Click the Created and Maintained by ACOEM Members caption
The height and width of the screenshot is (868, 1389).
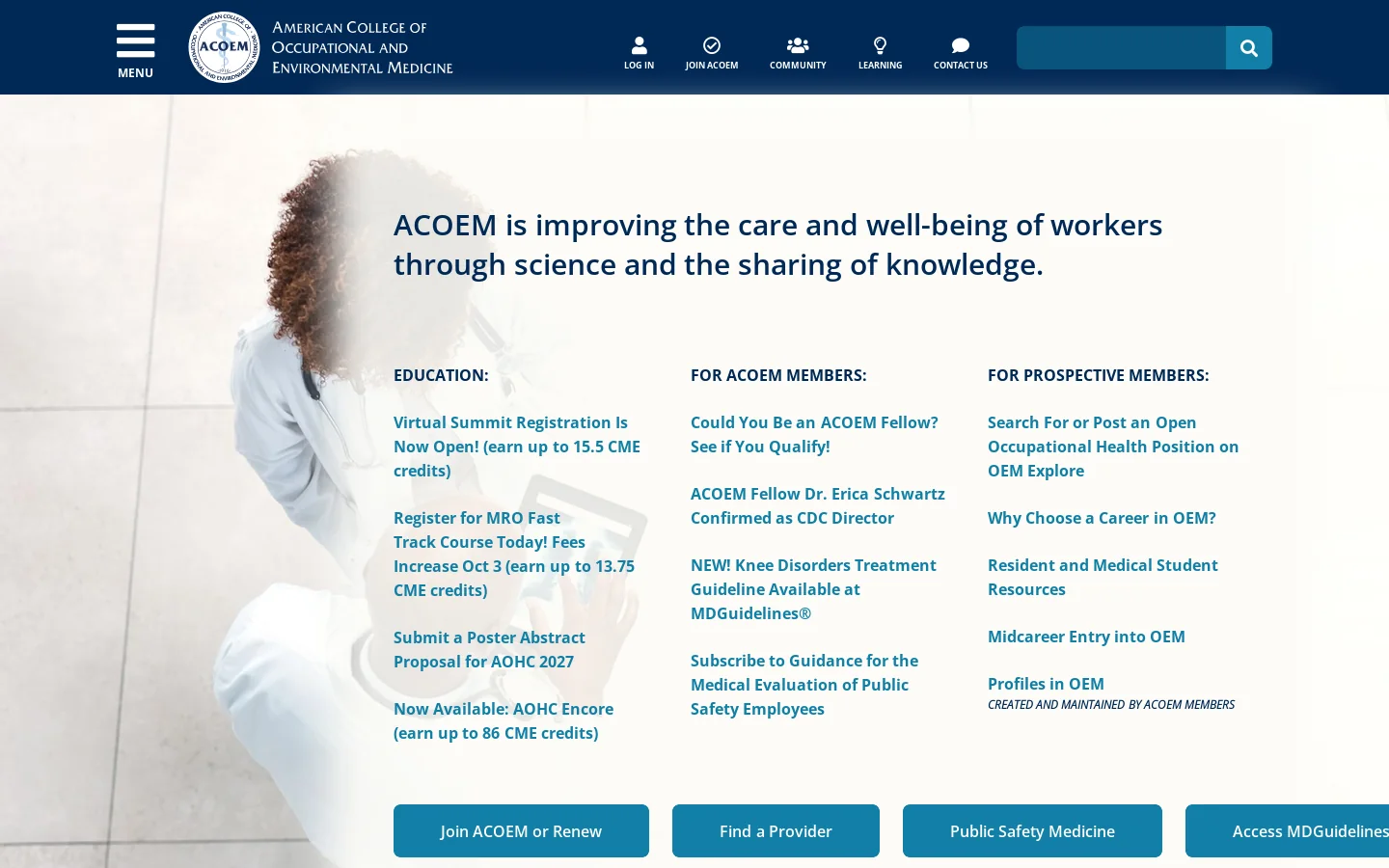click(1111, 705)
